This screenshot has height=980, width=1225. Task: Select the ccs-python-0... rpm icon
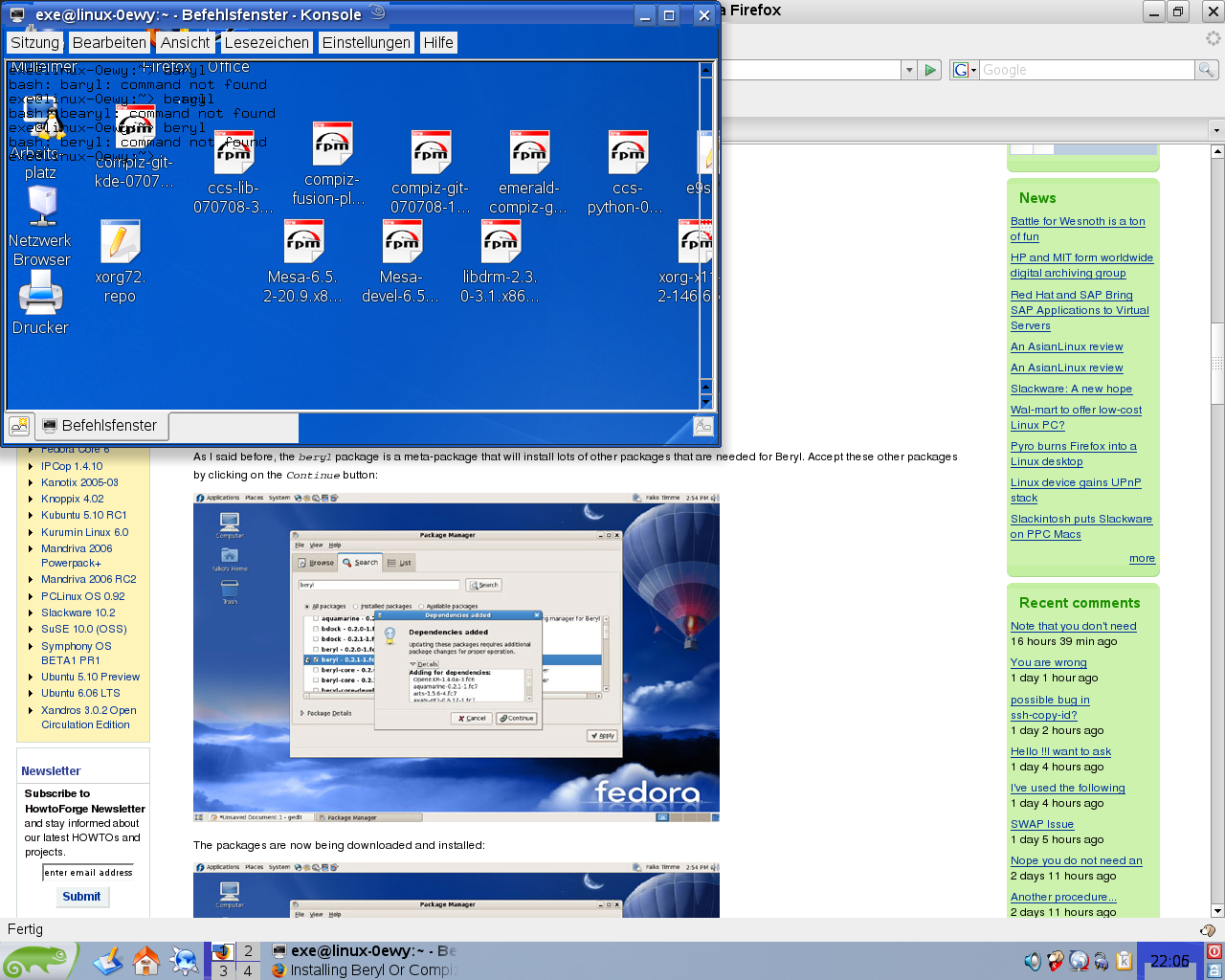(x=627, y=172)
